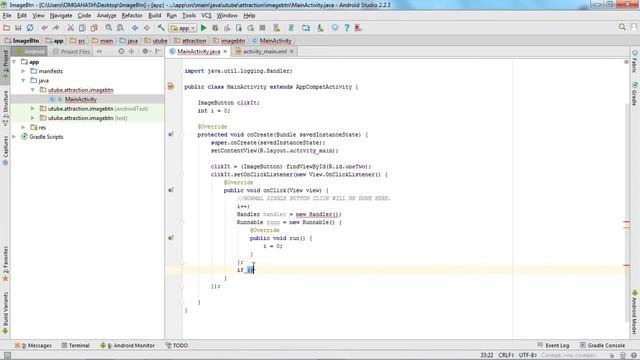Select the Android view tab in Project panel

point(30,51)
